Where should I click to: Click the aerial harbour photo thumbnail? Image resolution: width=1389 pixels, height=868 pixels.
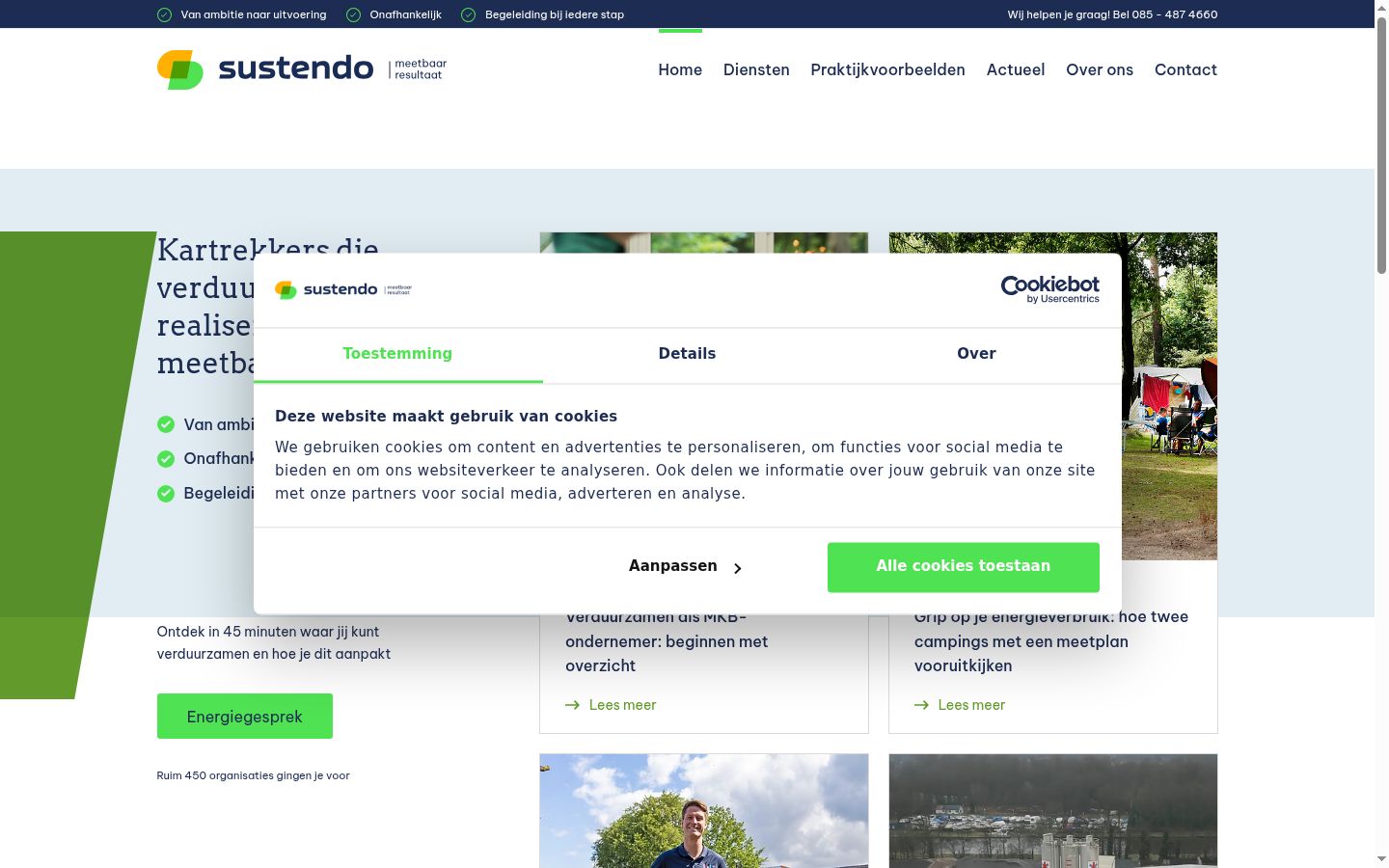pos(1053,811)
